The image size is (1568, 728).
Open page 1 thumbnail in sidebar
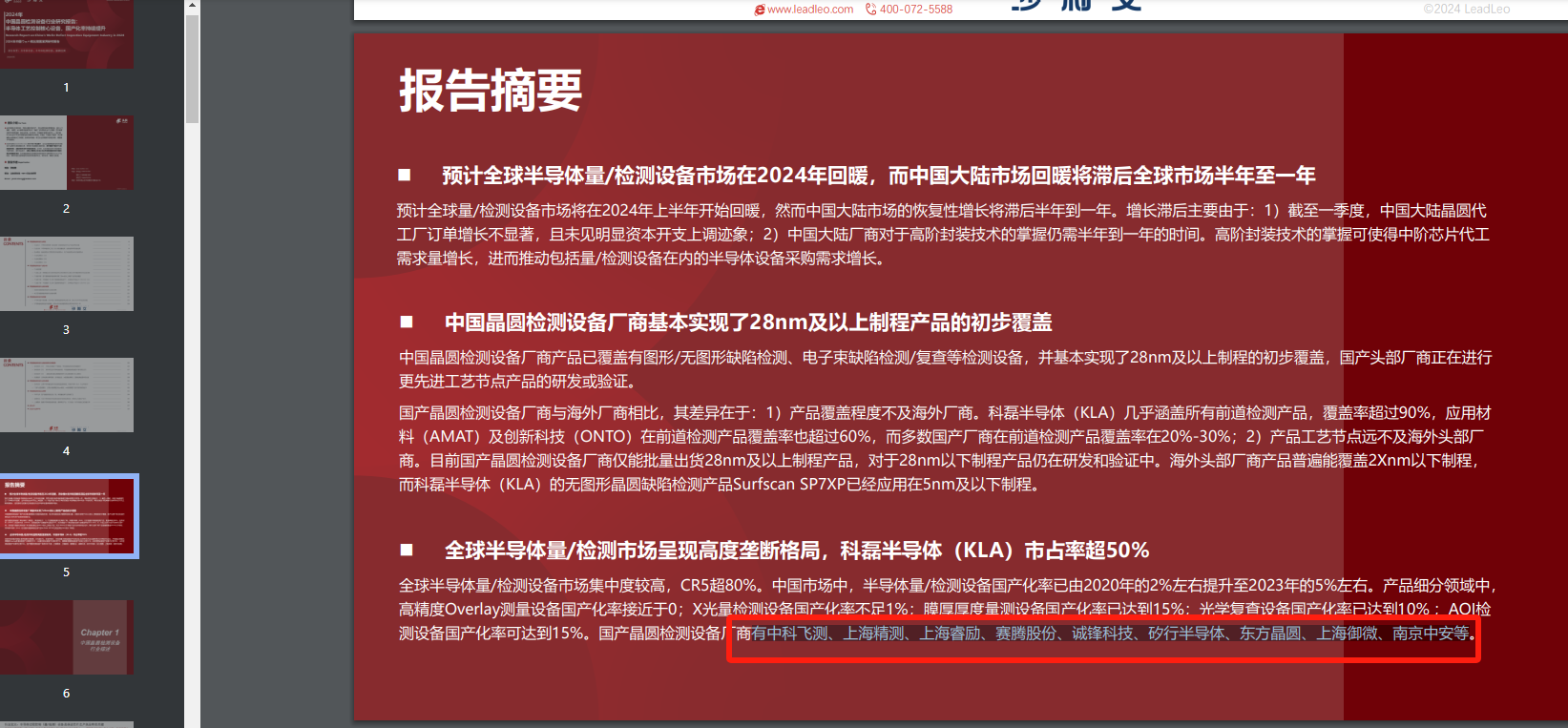click(67, 33)
